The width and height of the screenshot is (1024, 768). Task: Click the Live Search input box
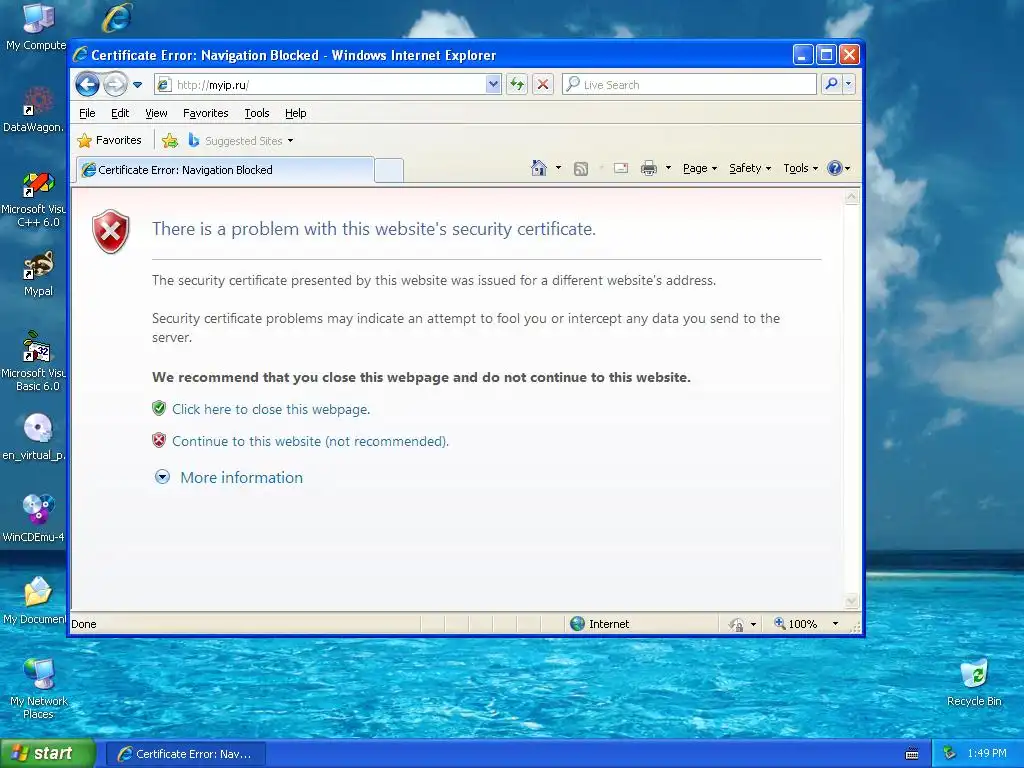coord(689,84)
